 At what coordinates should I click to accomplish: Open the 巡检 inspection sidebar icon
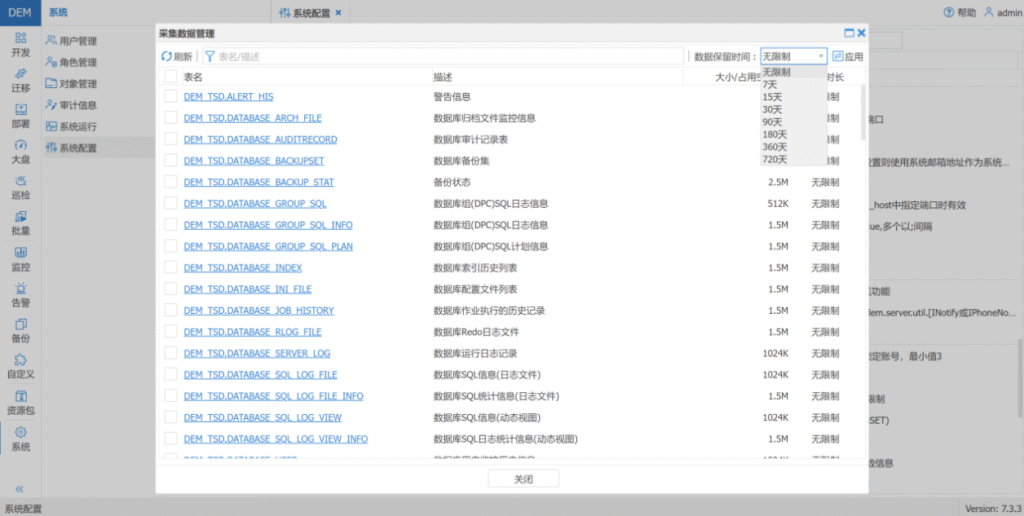pos(20,186)
